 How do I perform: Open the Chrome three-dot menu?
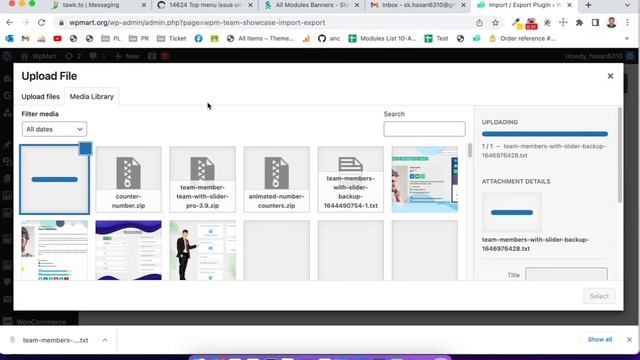click(x=627, y=22)
